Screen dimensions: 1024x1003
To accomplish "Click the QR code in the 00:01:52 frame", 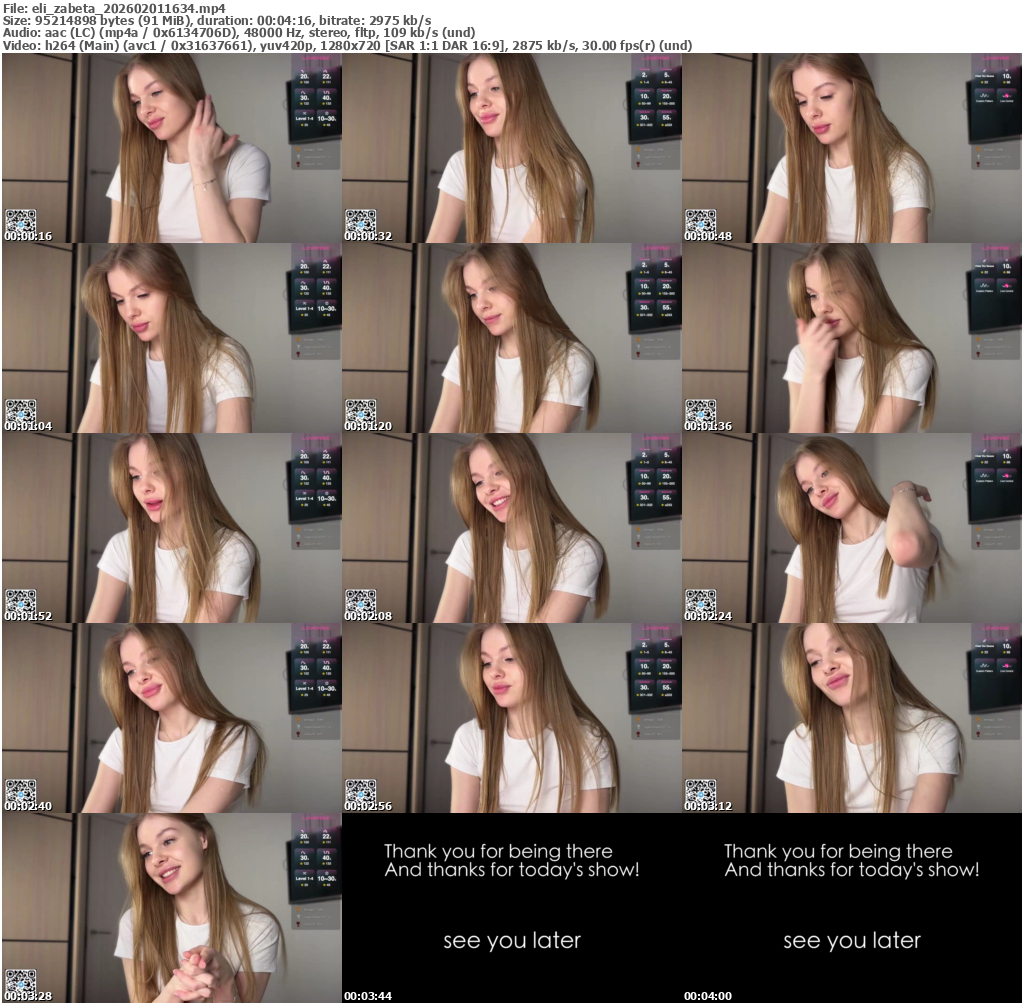I will point(20,601).
